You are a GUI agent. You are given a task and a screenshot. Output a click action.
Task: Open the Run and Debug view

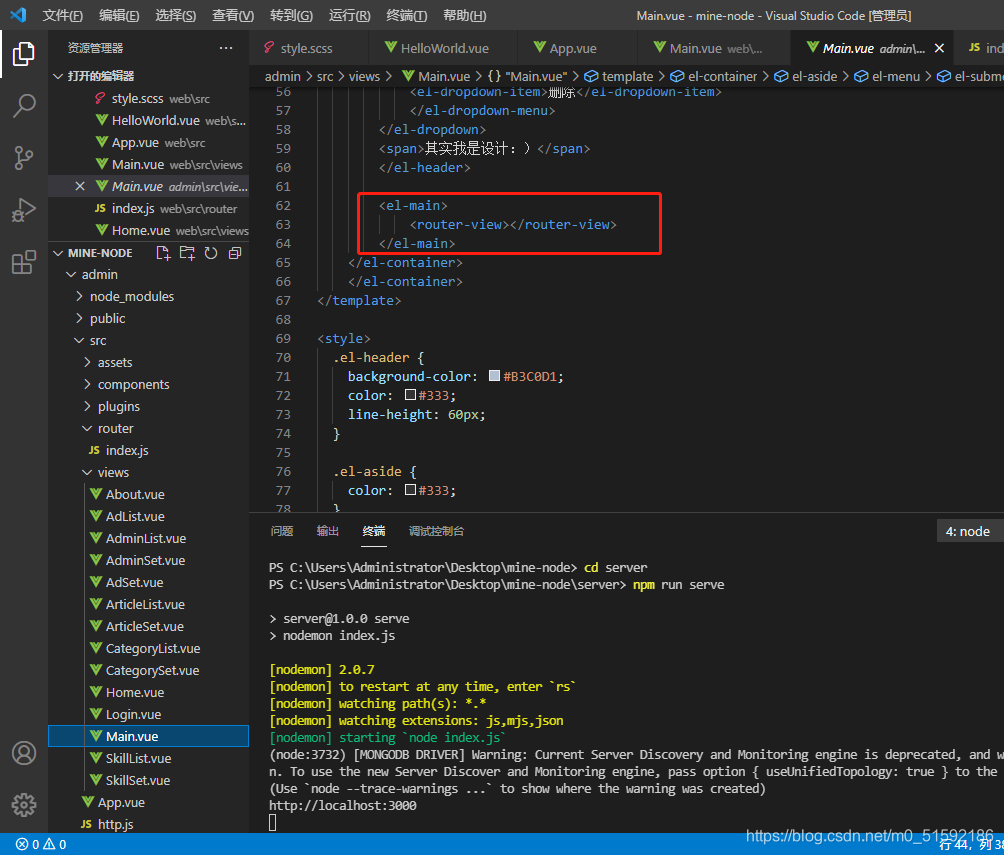click(24, 210)
